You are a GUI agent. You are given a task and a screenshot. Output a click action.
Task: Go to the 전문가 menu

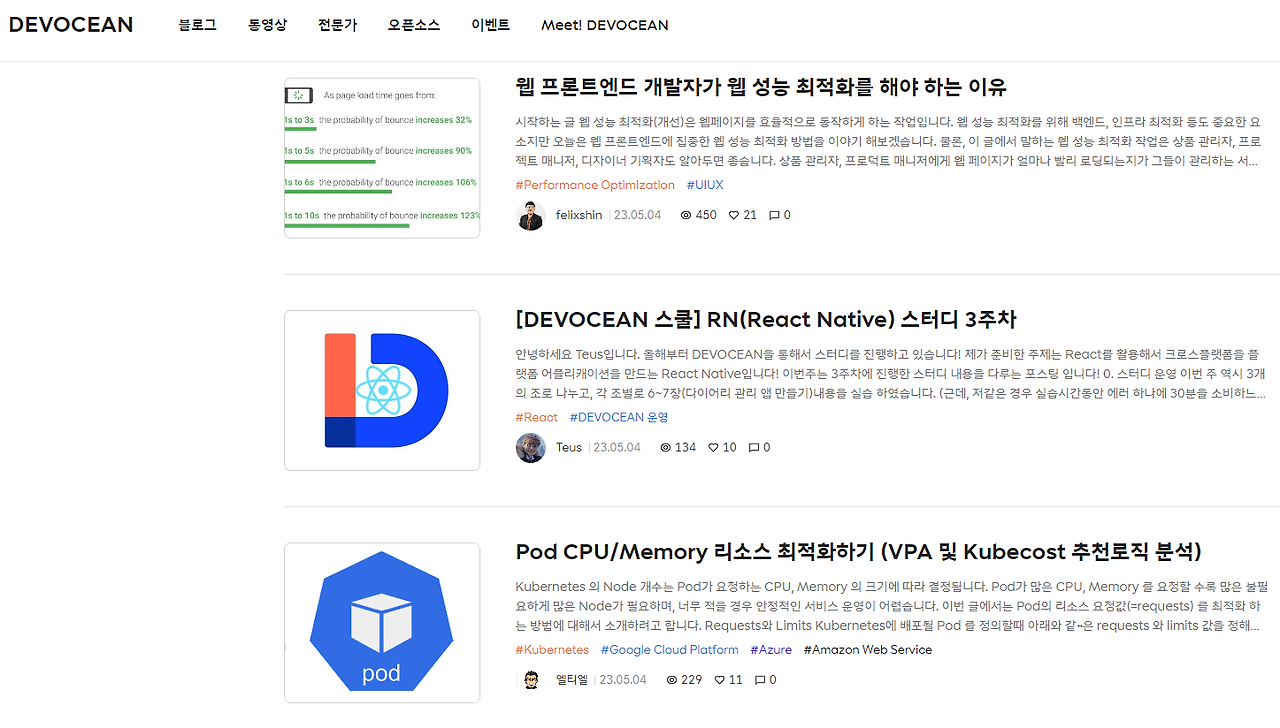(337, 25)
